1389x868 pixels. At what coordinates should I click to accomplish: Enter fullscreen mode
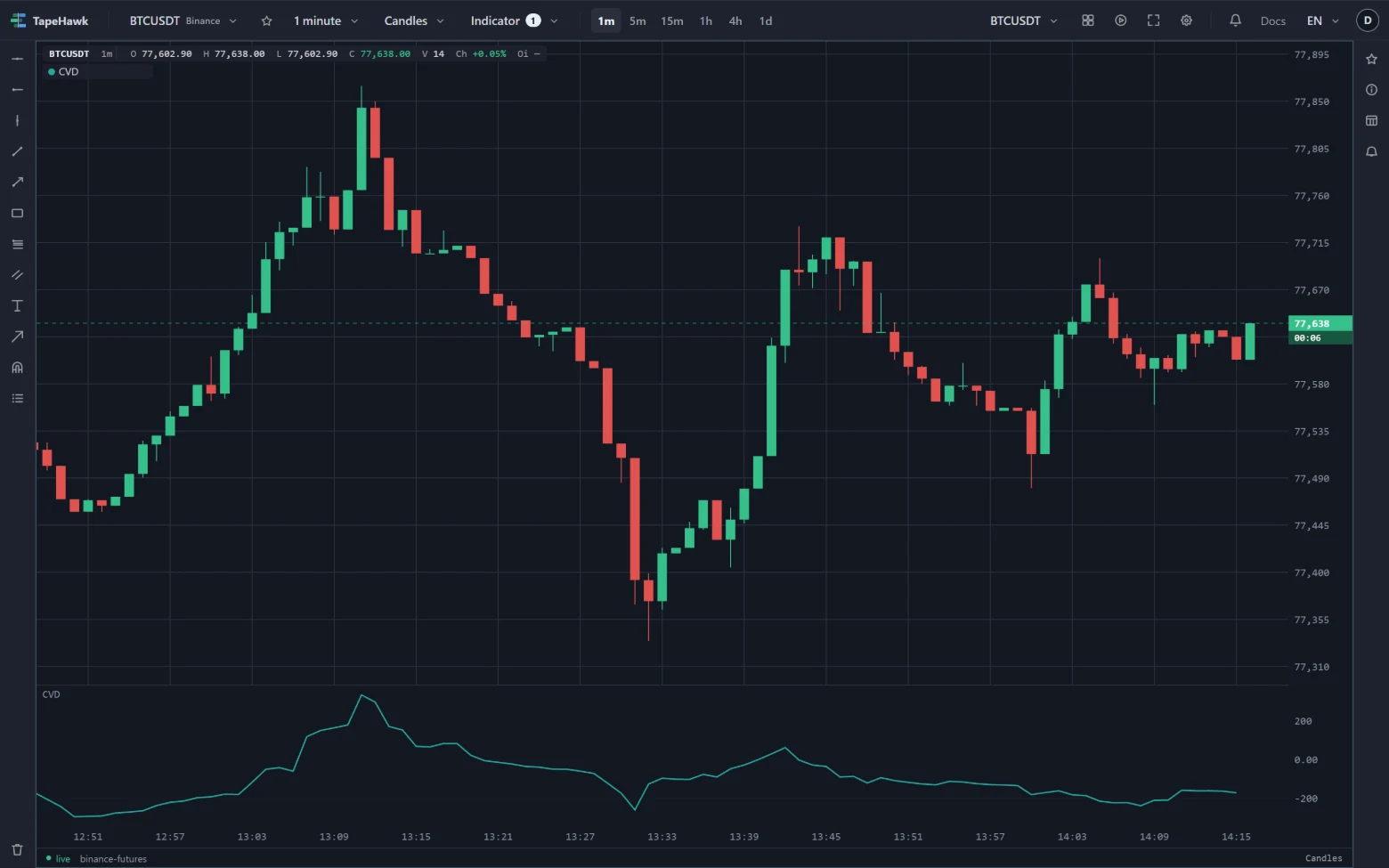click(x=1153, y=20)
